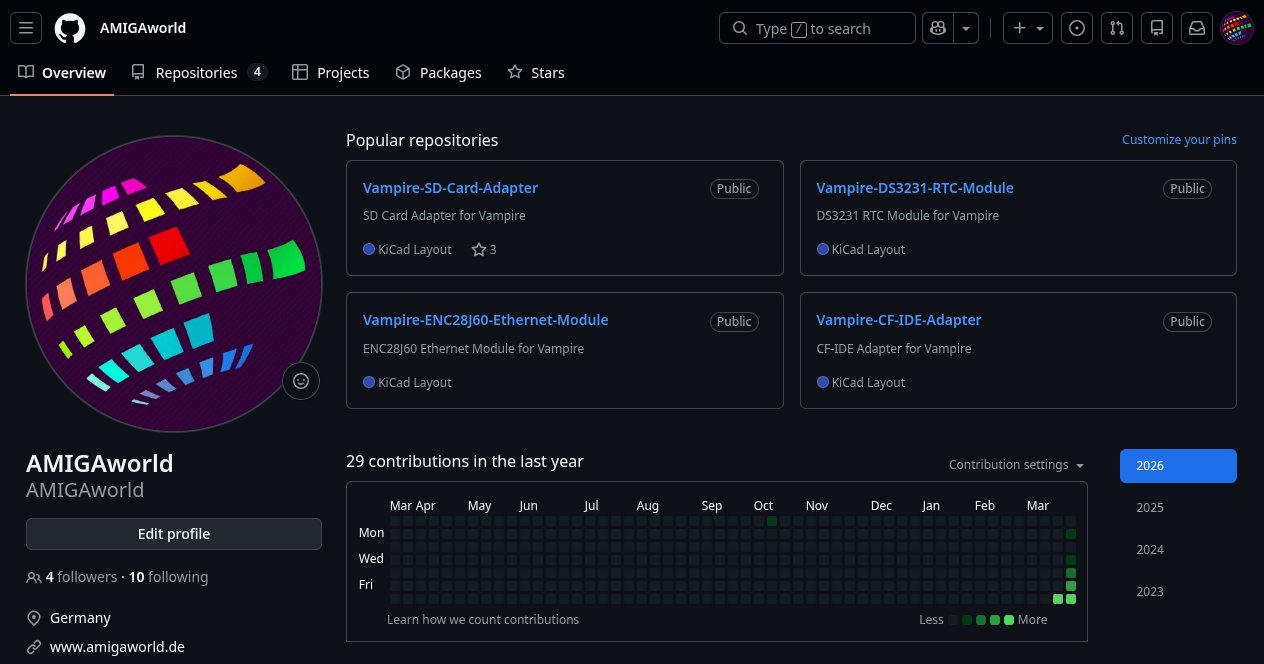The height and width of the screenshot is (664, 1264).
Task: Open Vampire-SD-Card-Adapter repository link
Action: pos(450,188)
